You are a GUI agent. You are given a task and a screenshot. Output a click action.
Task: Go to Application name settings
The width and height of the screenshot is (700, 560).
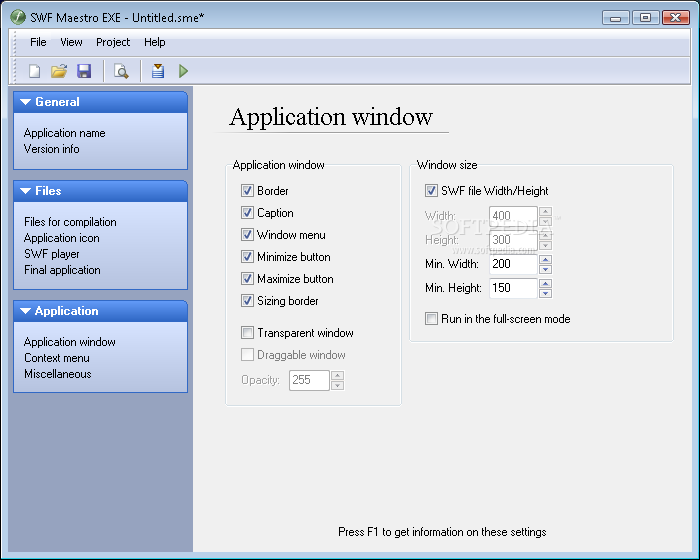click(65, 133)
